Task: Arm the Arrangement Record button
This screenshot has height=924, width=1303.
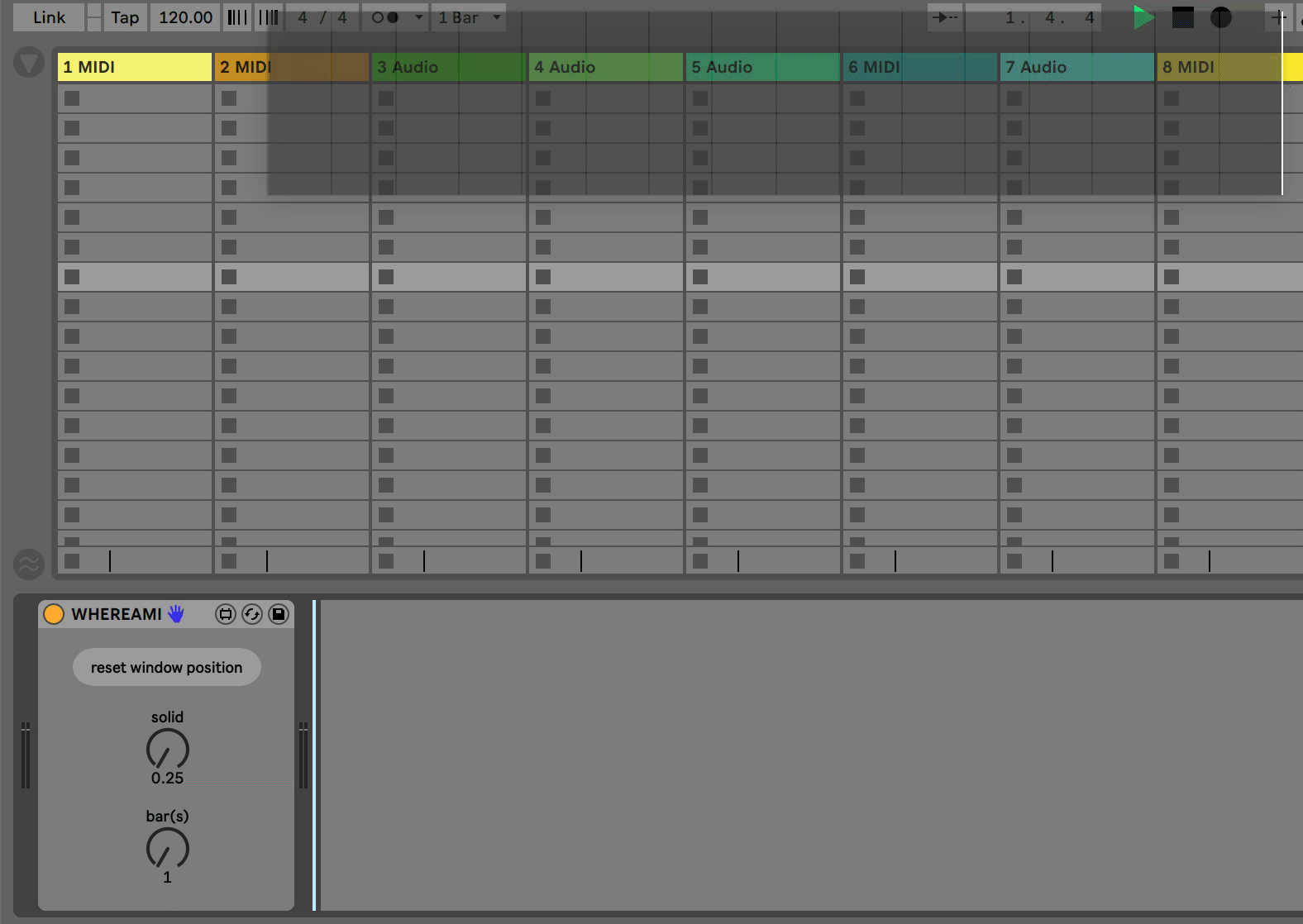Action: coord(1221,17)
